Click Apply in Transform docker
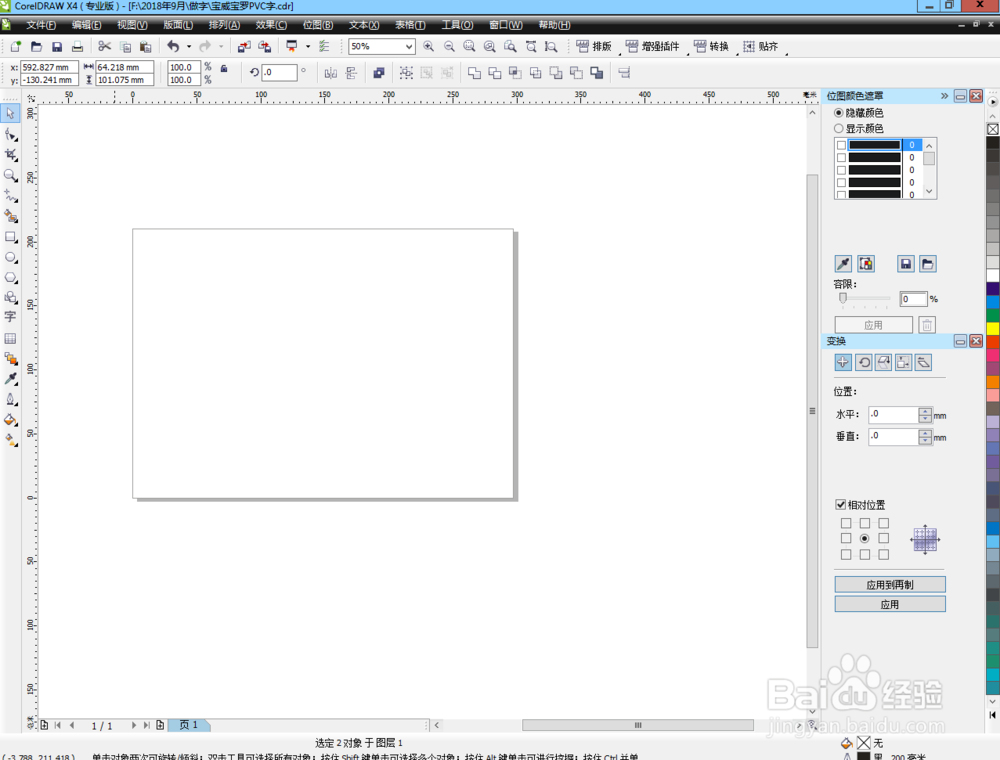Image resolution: width=1000 pixels, height=760 pixels. pos(890,604)
